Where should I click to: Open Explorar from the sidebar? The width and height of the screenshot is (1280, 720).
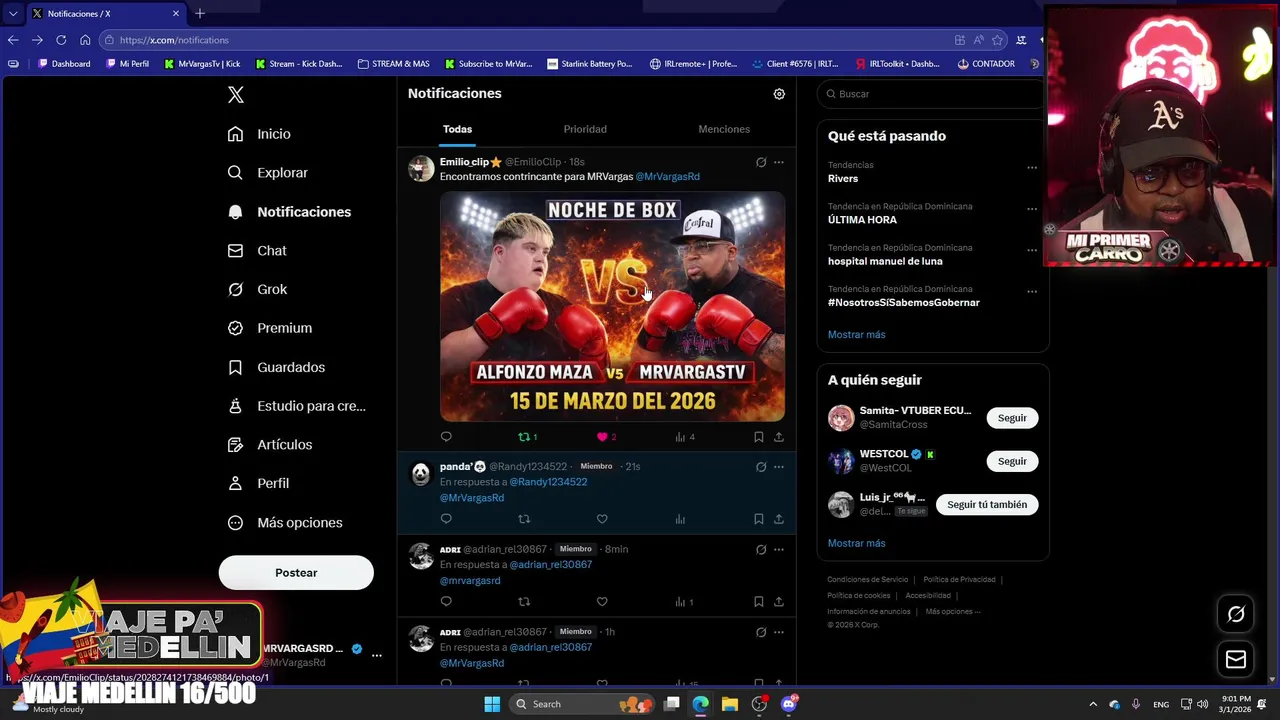point(268,173)
